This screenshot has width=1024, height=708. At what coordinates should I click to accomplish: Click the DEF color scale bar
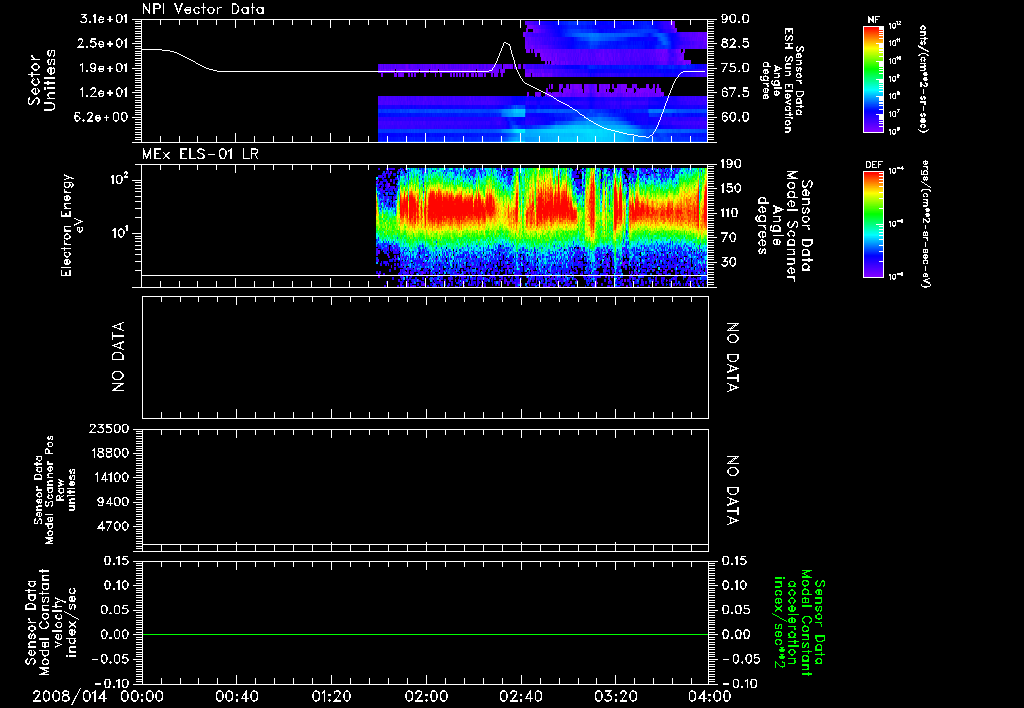click(x=873, y=224)
